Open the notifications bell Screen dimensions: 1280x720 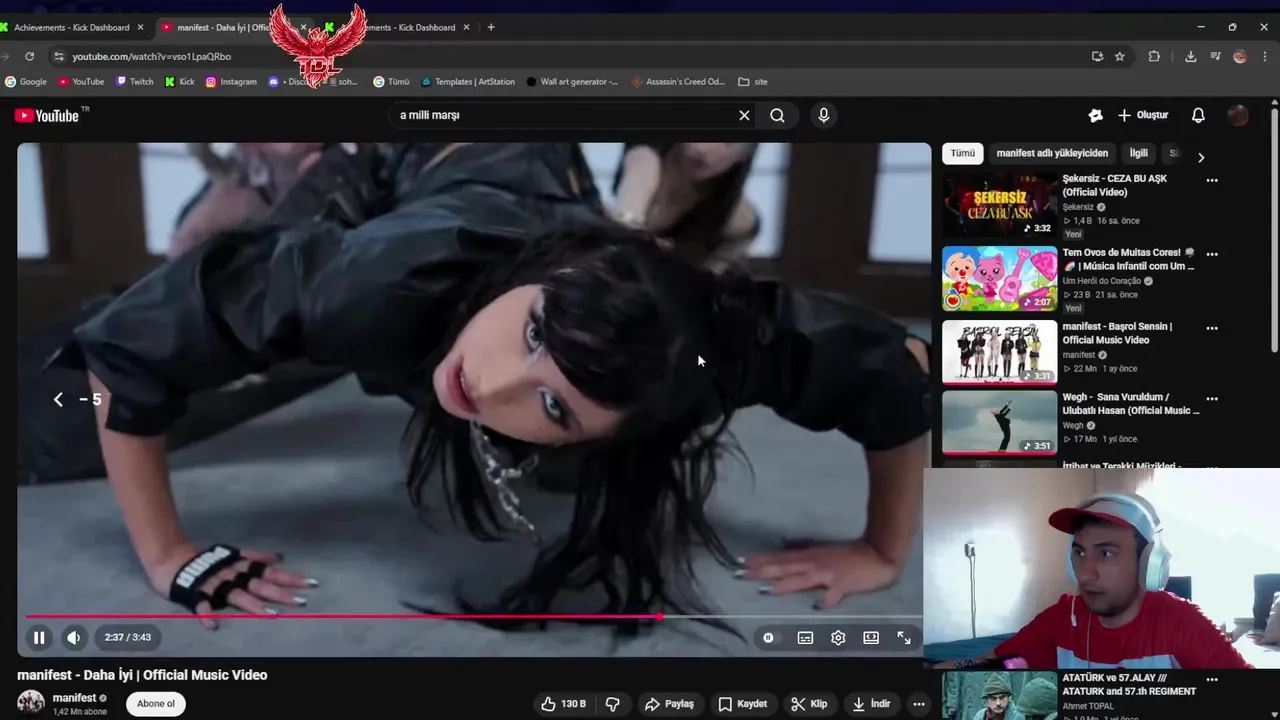point(1198,115)
